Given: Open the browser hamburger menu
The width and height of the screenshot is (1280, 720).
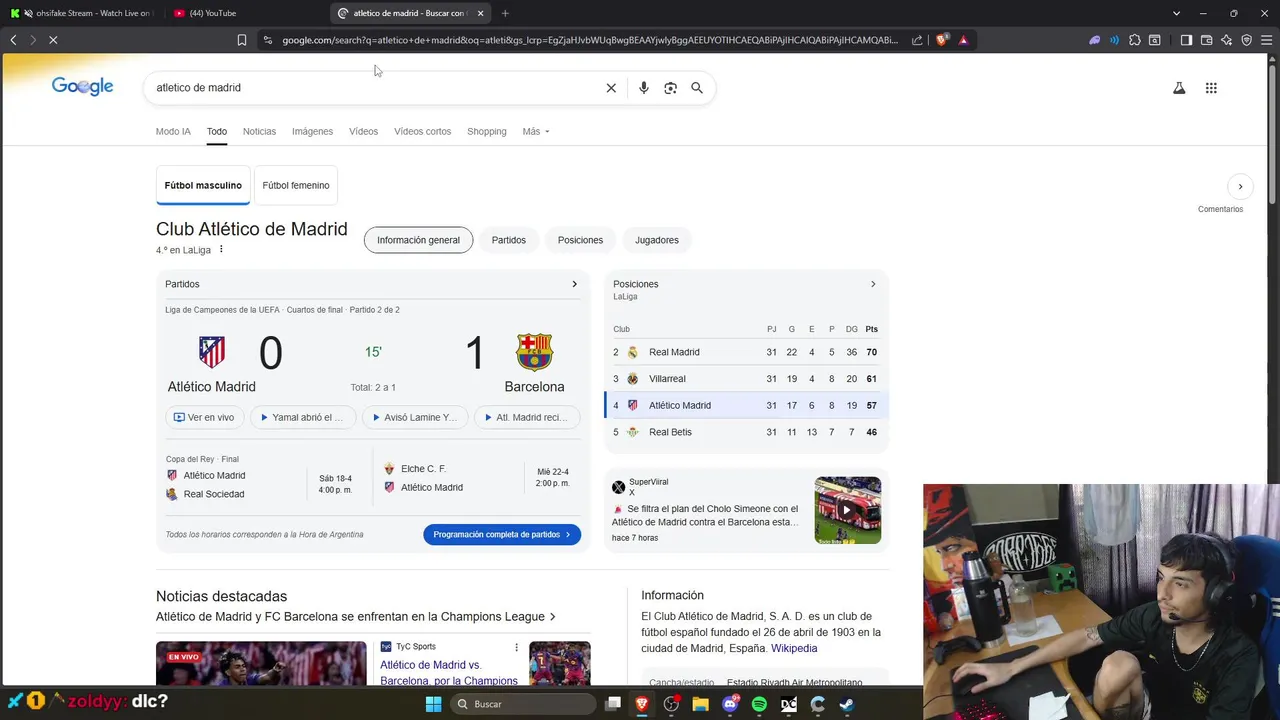Looking at the screenshot, I should click(x=1266, y=40).
